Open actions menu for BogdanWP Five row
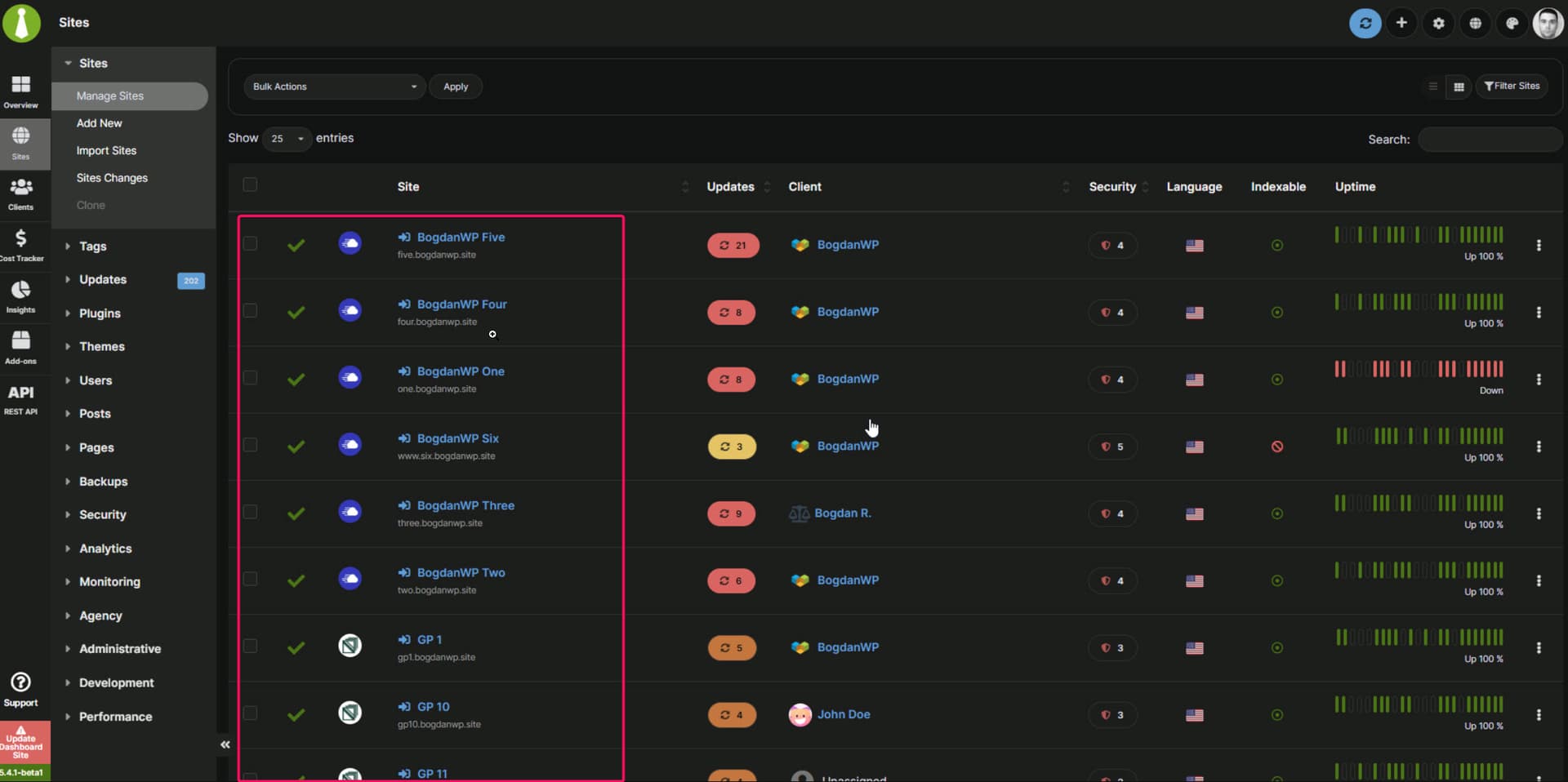The height and width of the screenshot is (782, 1568). tap(1539, 246)
